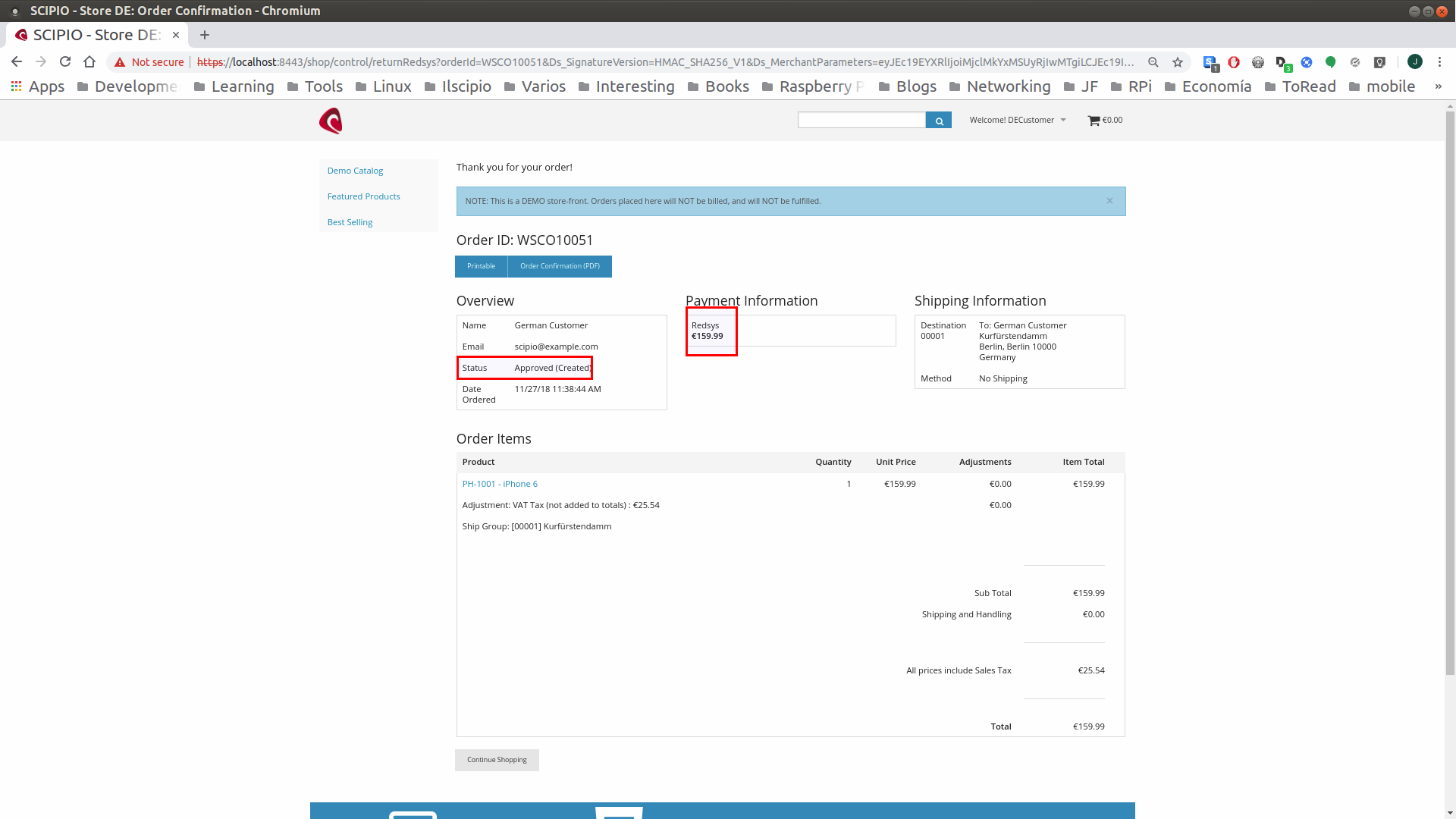Viewport: 1456px width, 819px height.
Task: Open the Learning bookmarks folder
Action: pos(234,86)
